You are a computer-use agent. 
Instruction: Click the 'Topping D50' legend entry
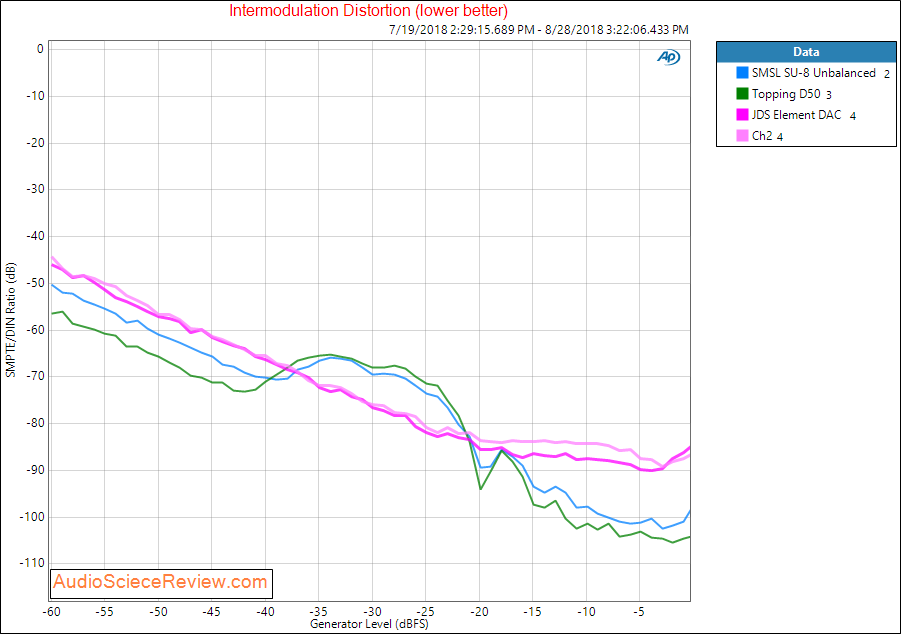(786, 94)
